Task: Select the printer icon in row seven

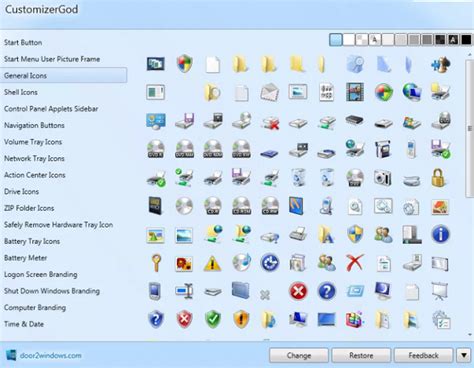Action: click(298, 234)
